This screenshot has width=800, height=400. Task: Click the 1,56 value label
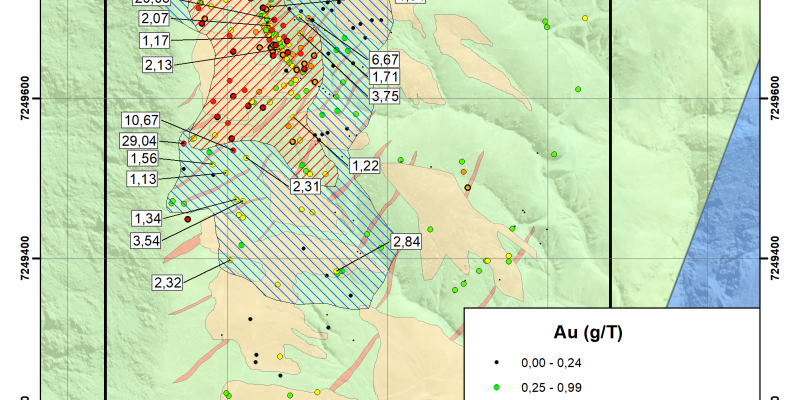pos(145,160)
